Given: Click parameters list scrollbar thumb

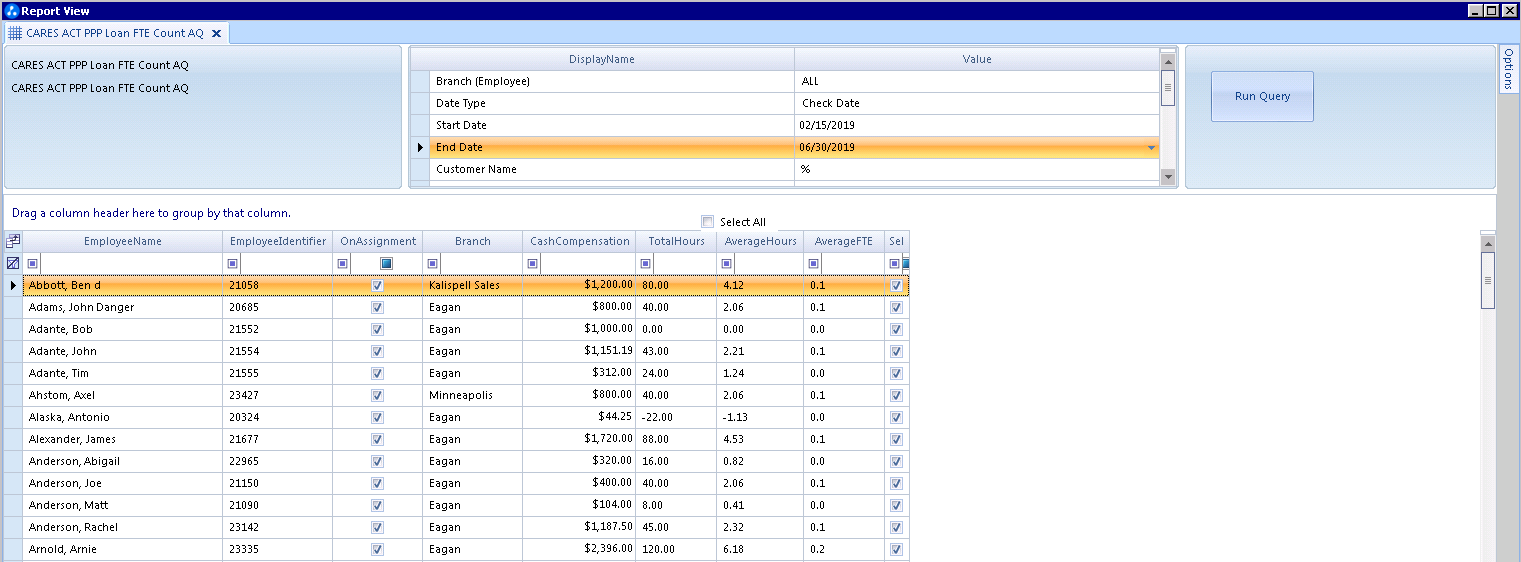Looking at the screenshot, I should 1168,87.
